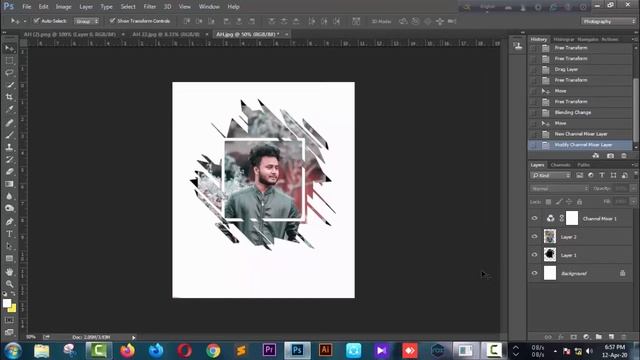Screen dimensions: 640x360
Task: Hide Layer 1 with its eye icon
Action: (534, 255)
